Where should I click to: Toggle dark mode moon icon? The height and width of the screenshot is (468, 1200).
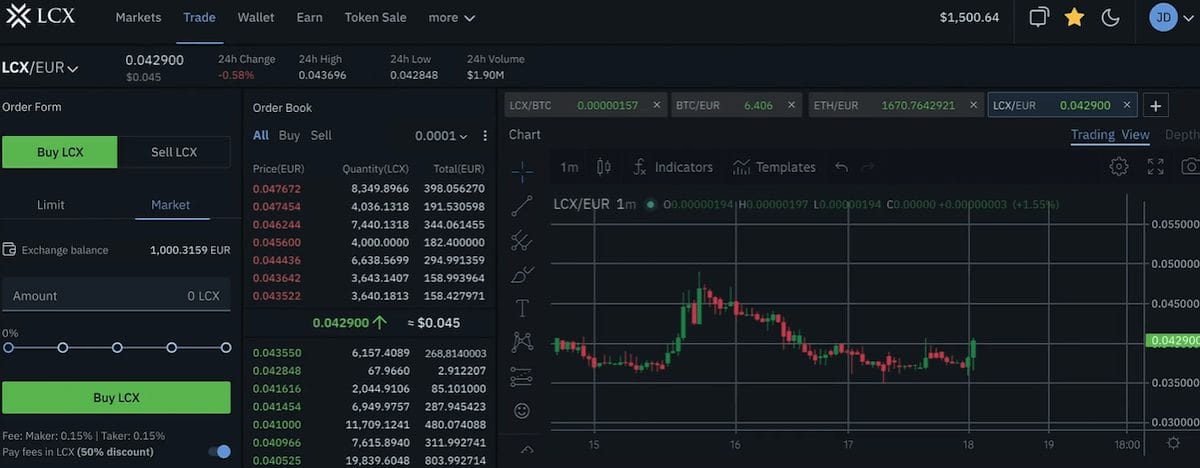pyautogui.click(x=1110, y=17)
